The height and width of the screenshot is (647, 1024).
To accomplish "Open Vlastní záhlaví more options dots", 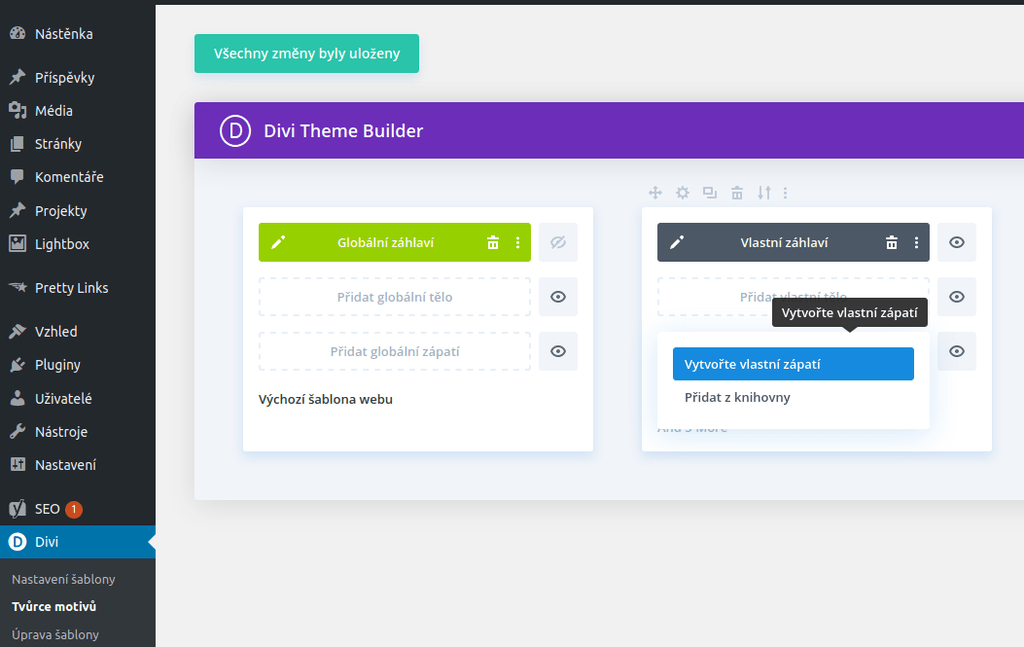I will (x=917, y=243).
